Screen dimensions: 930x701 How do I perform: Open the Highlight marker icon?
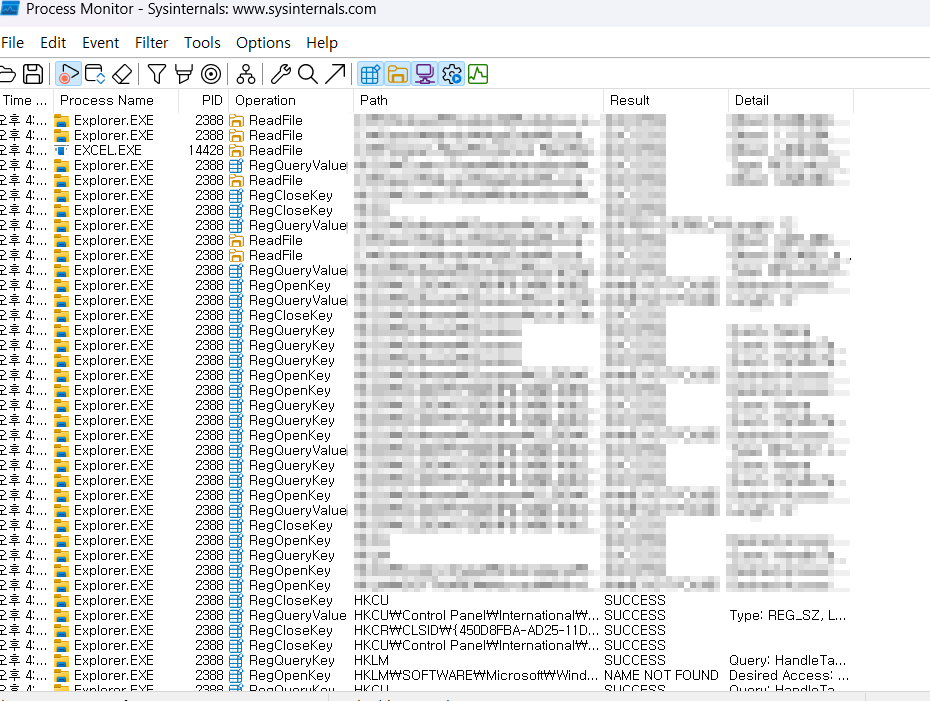click(x=184, y=74)
